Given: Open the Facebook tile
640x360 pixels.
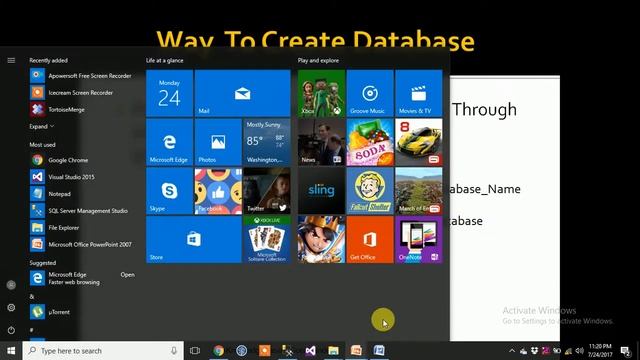Looking at the screenshot, I should point(218,191).
